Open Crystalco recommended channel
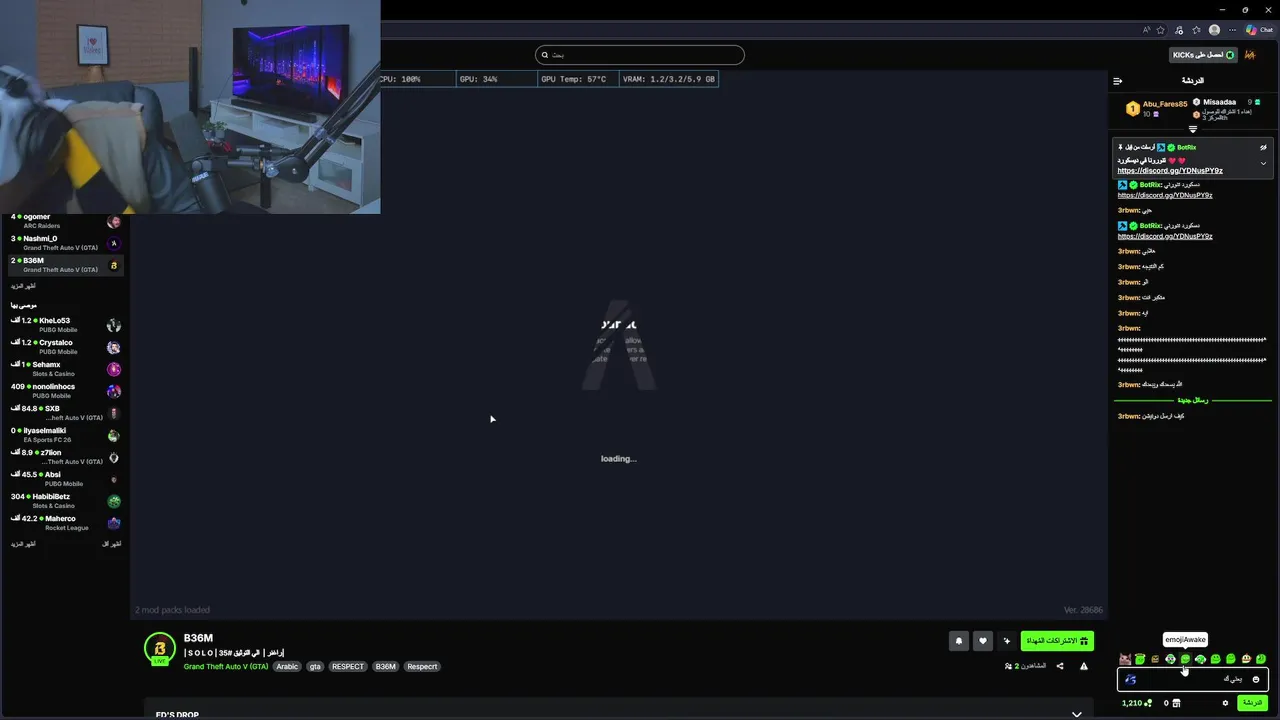Image resolution: width=1280 pixels, height=720 pixels. pos(65,347)
